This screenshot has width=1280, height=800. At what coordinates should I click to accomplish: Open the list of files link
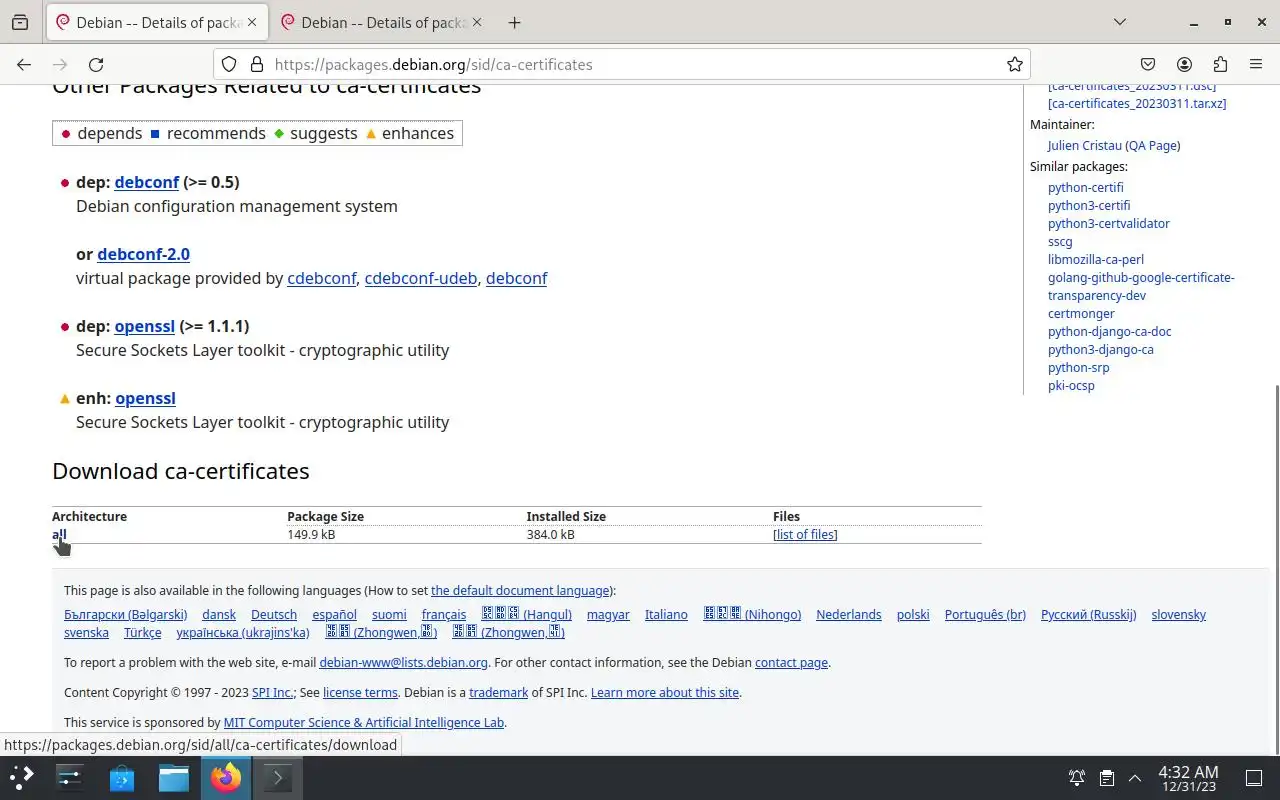pyautogui.click(x=805, y=534)
